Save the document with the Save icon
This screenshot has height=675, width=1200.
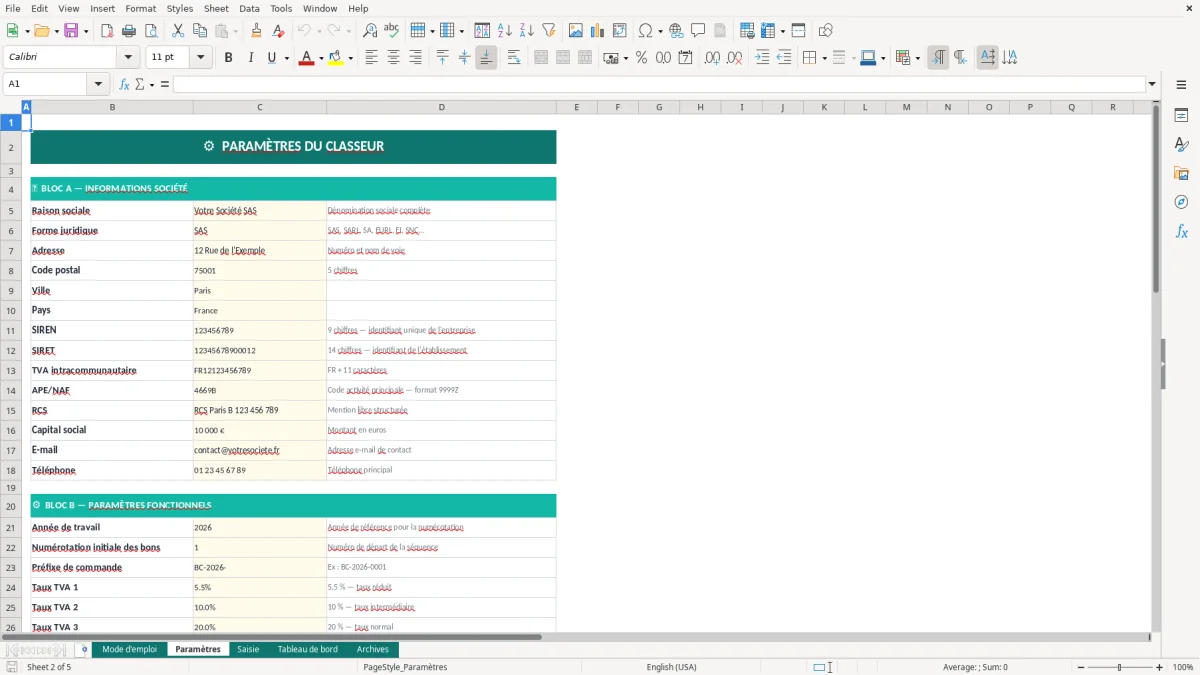[x=71, y=31]
